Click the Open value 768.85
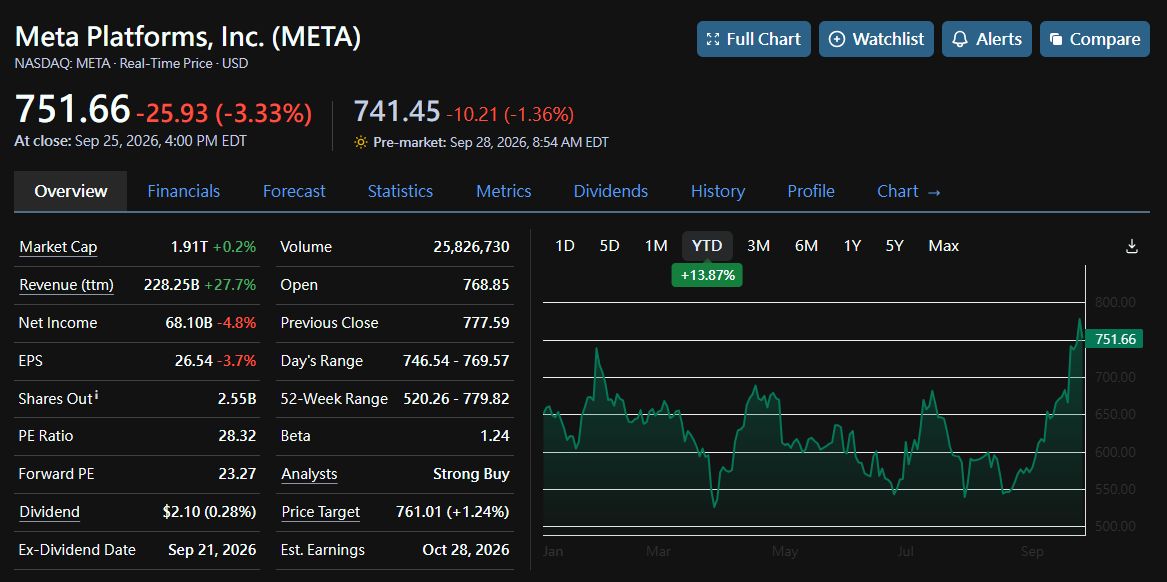This screenshot has height=582, width=1167. pyautogui.click(x=486, y=285)
